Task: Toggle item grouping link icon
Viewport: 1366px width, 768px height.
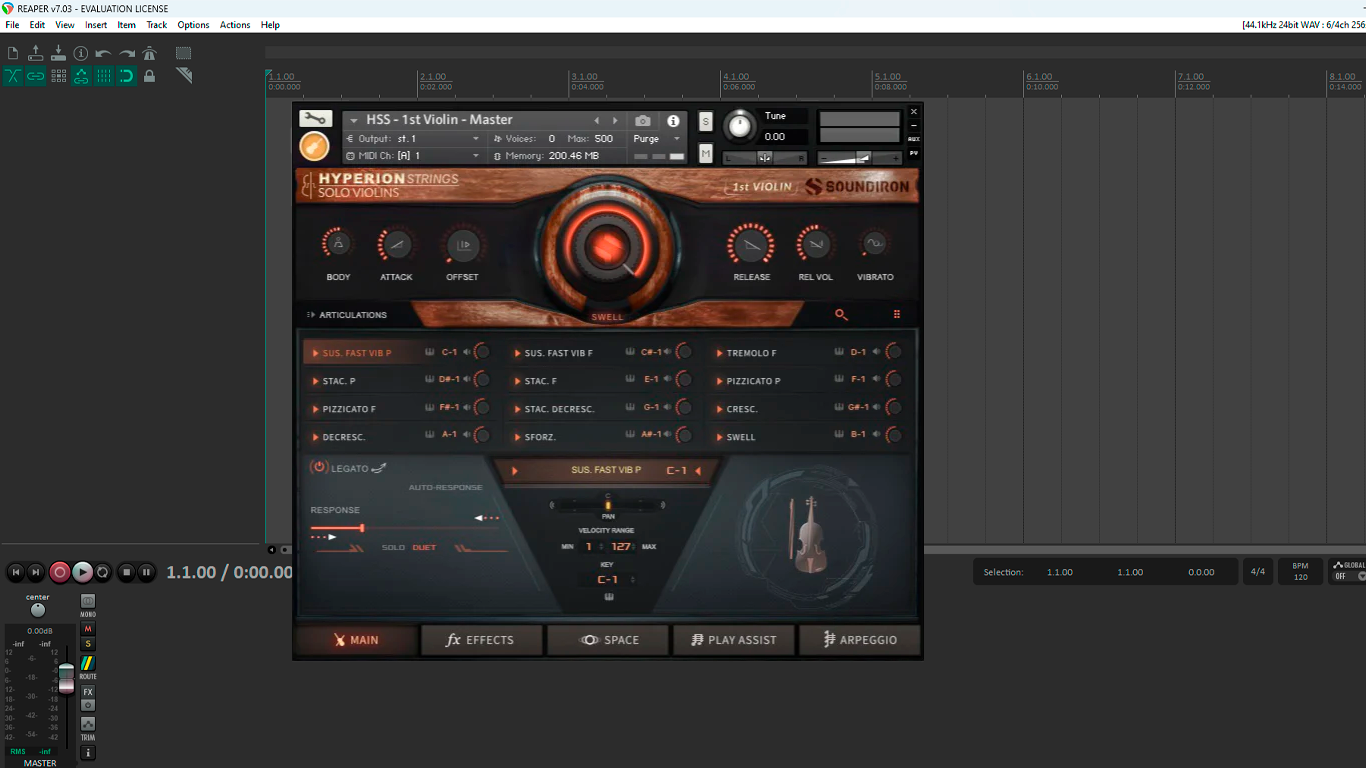Action: coord(36,76)
